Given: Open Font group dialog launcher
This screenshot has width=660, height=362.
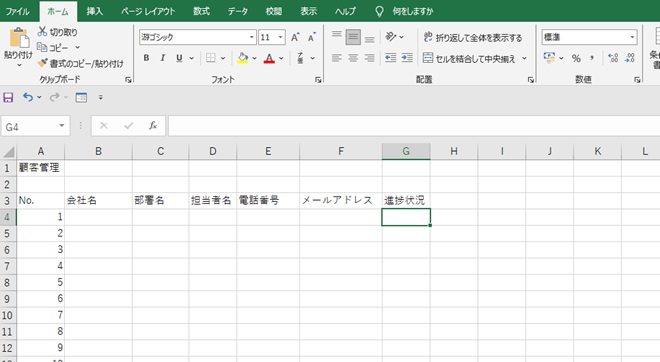Looking at the screenshot, I should pyautogui.click(x=318, y=80).
